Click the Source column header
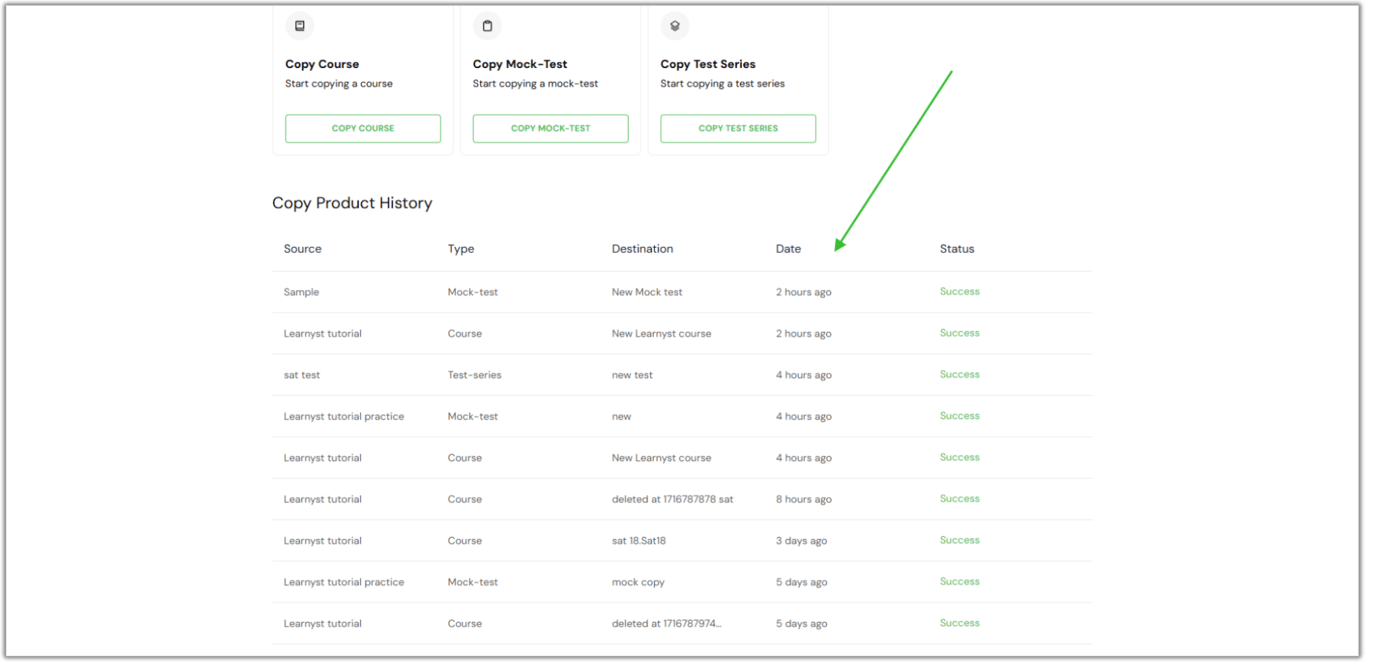 tap(302, 248)
